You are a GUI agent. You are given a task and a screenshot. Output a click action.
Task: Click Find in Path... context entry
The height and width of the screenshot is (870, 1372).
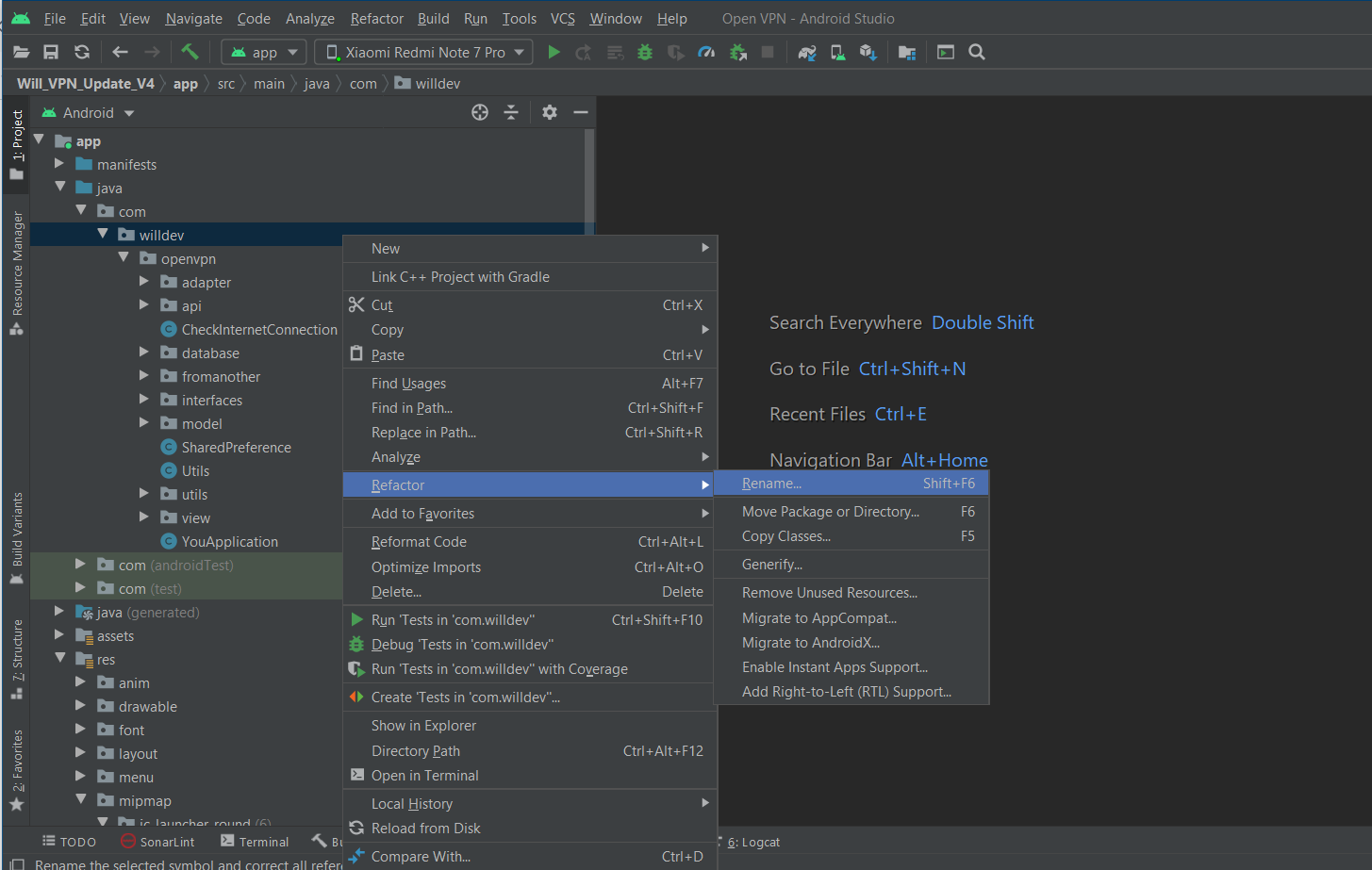[530, 408]
